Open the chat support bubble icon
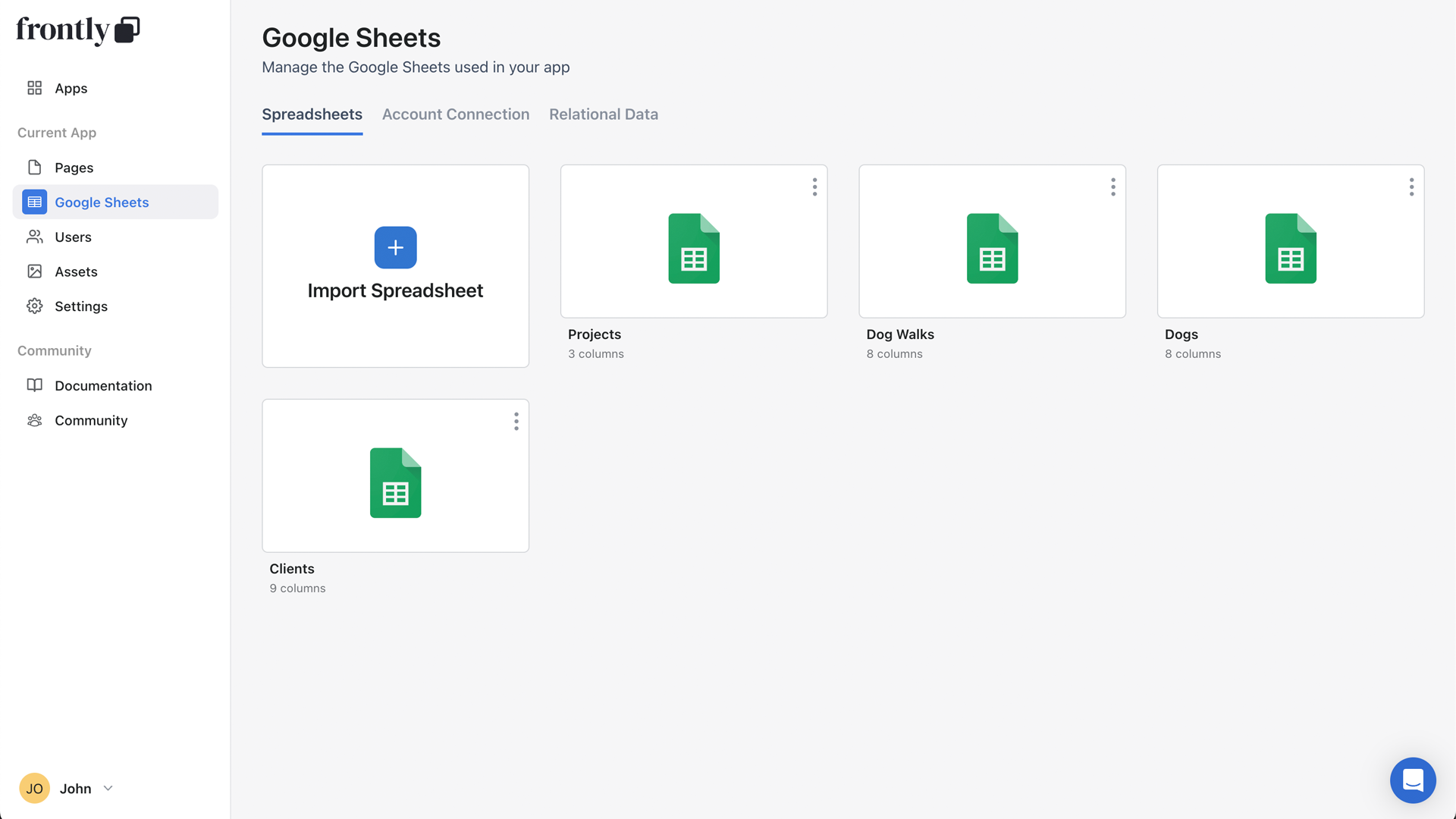Image resolution: width=1456 pixels, height=819 pixels. (1413, 780)
